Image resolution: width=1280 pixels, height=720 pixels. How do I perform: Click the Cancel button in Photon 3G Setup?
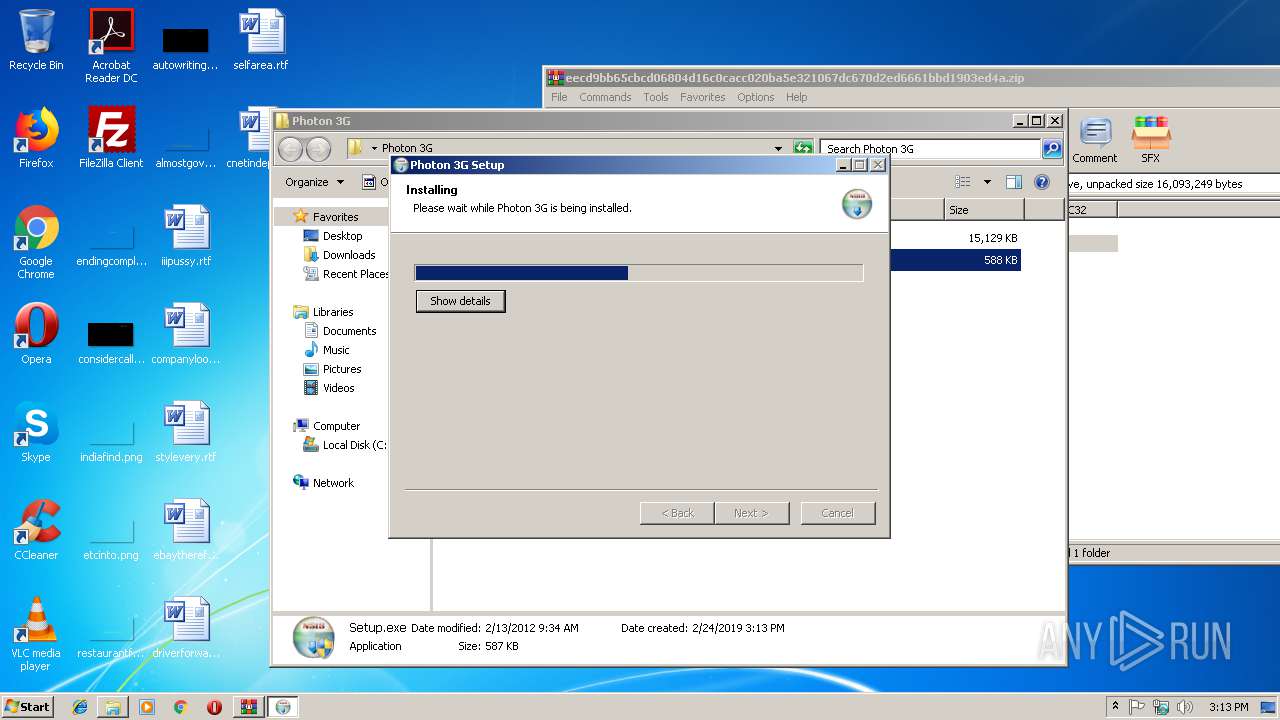click(837, 513)
